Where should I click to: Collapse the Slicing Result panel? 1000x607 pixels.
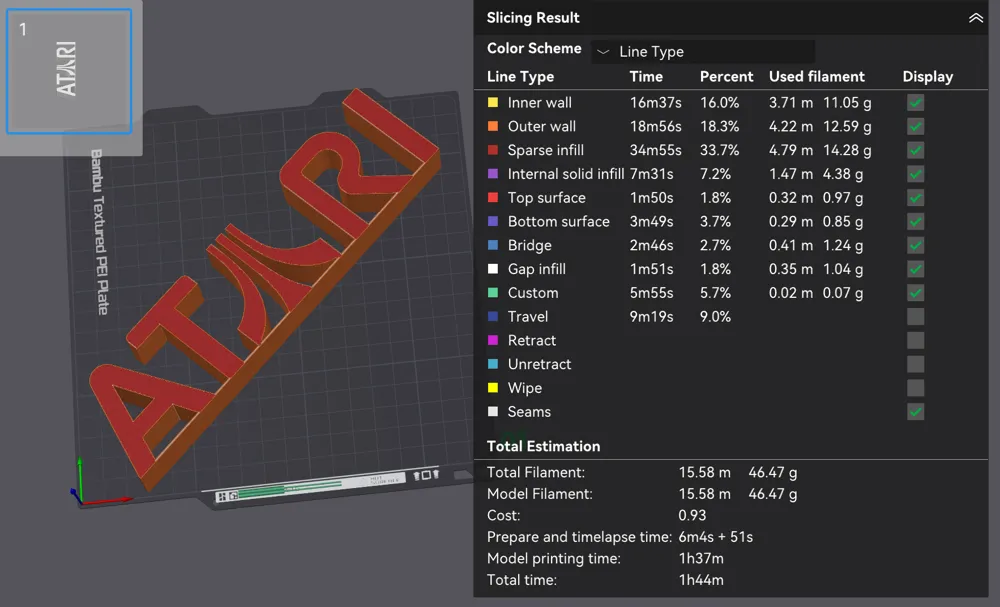tap(974, 17)
